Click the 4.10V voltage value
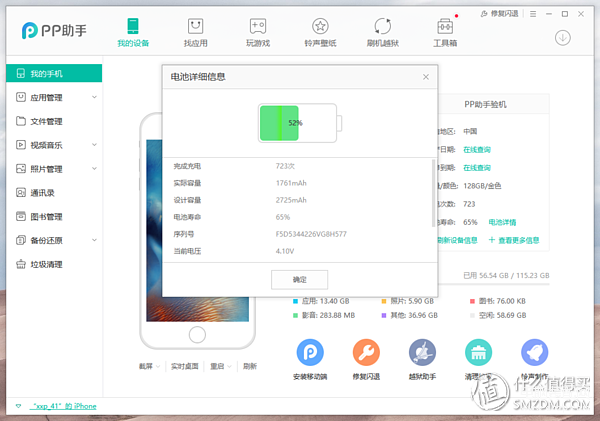The width and height of the screenshot is (600, 421). coord(285,251)
